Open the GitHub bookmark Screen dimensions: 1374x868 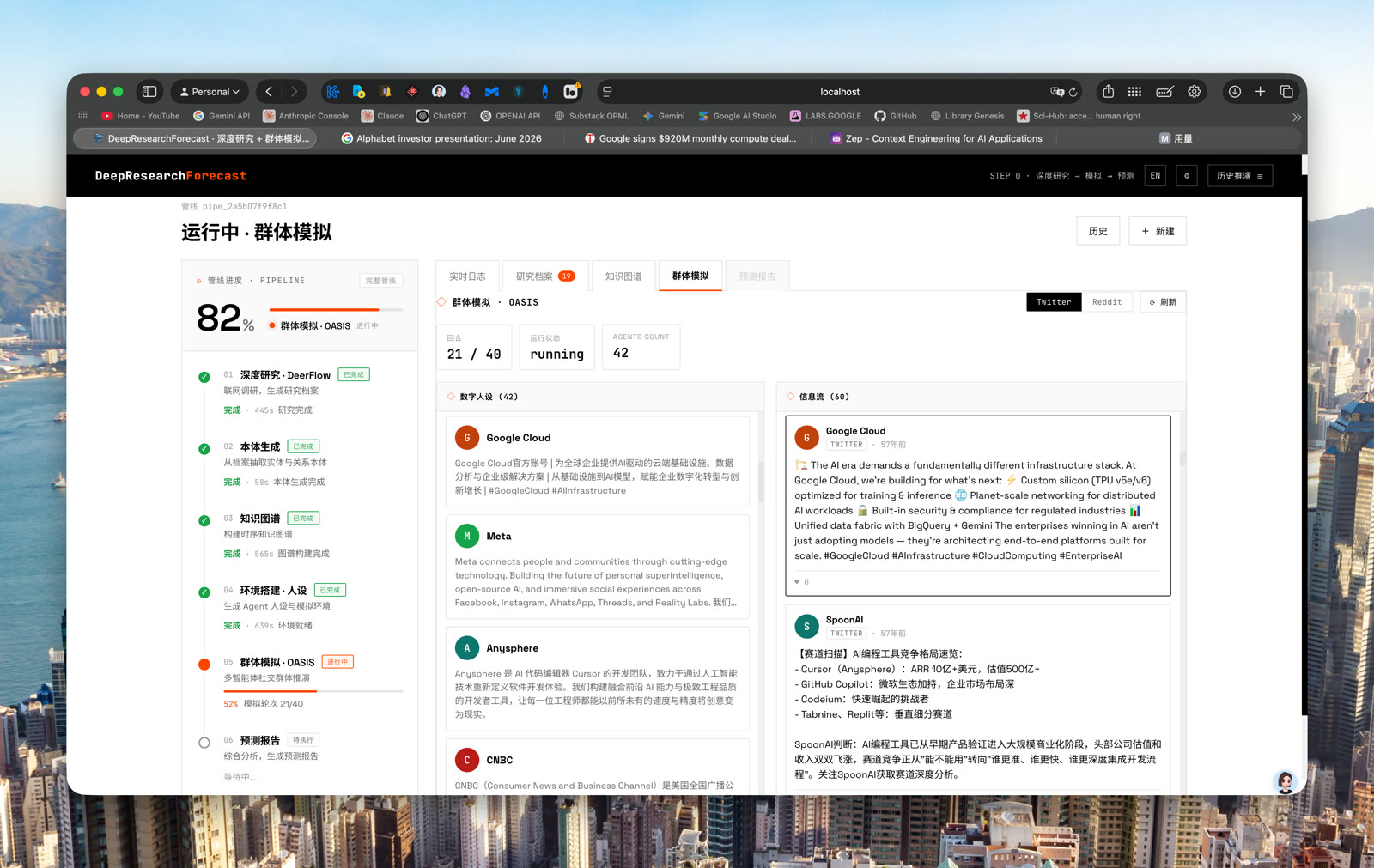coord(896,116)
